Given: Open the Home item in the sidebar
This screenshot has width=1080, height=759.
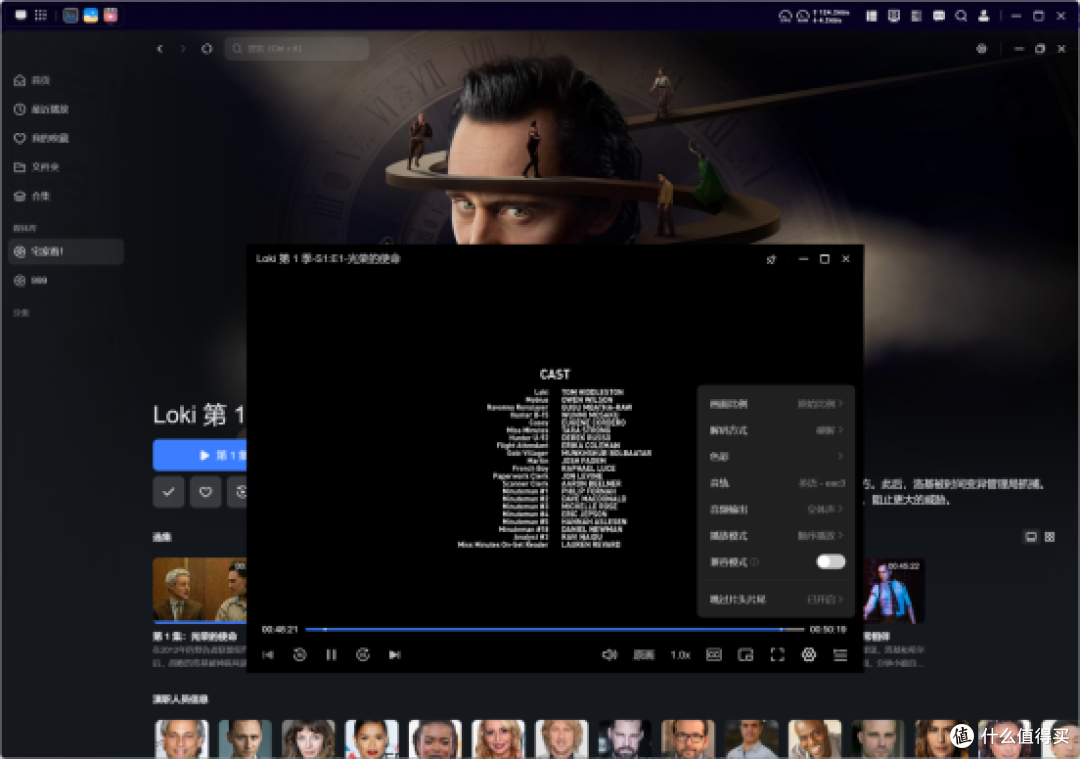Looking at the screenshot, I should 32,81.
